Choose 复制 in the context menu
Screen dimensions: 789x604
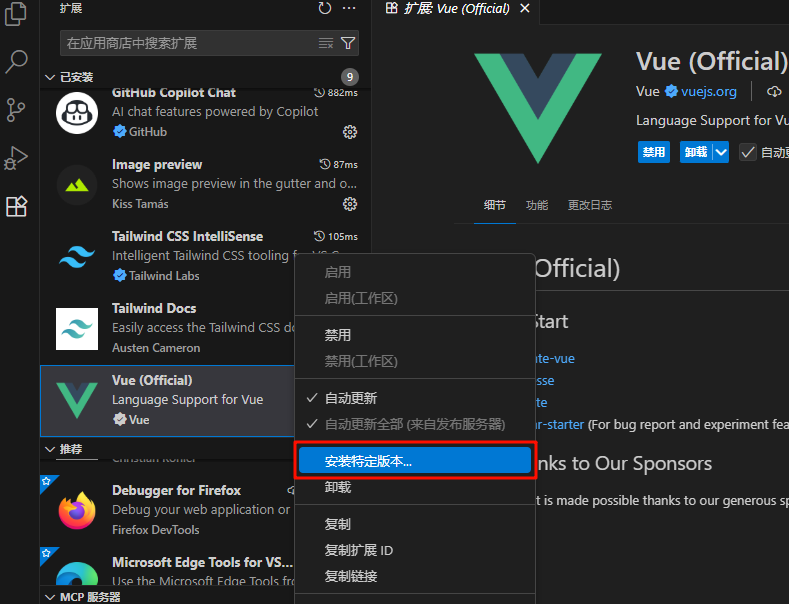(415, 524)
